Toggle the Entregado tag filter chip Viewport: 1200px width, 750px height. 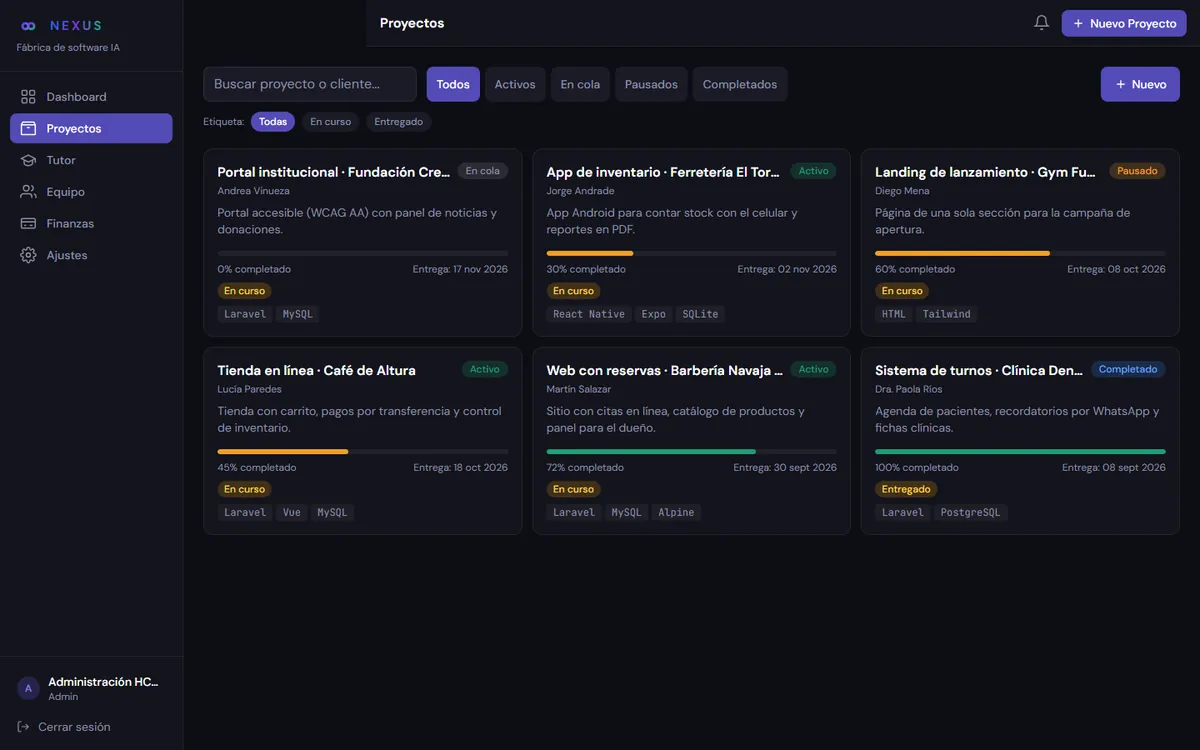[398, 122]
